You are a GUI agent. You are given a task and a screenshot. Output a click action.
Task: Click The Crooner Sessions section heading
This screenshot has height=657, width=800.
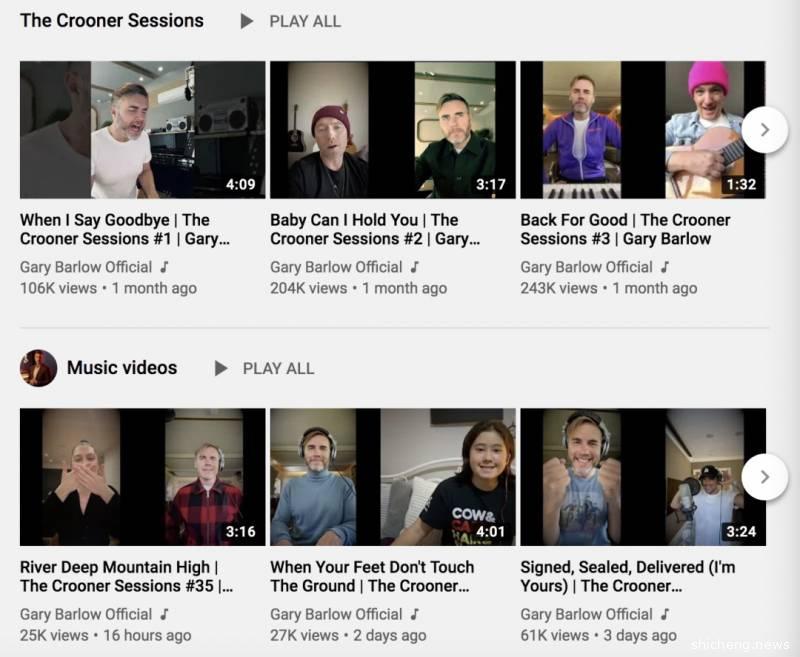pyautogui.click(x=112, y=21)
